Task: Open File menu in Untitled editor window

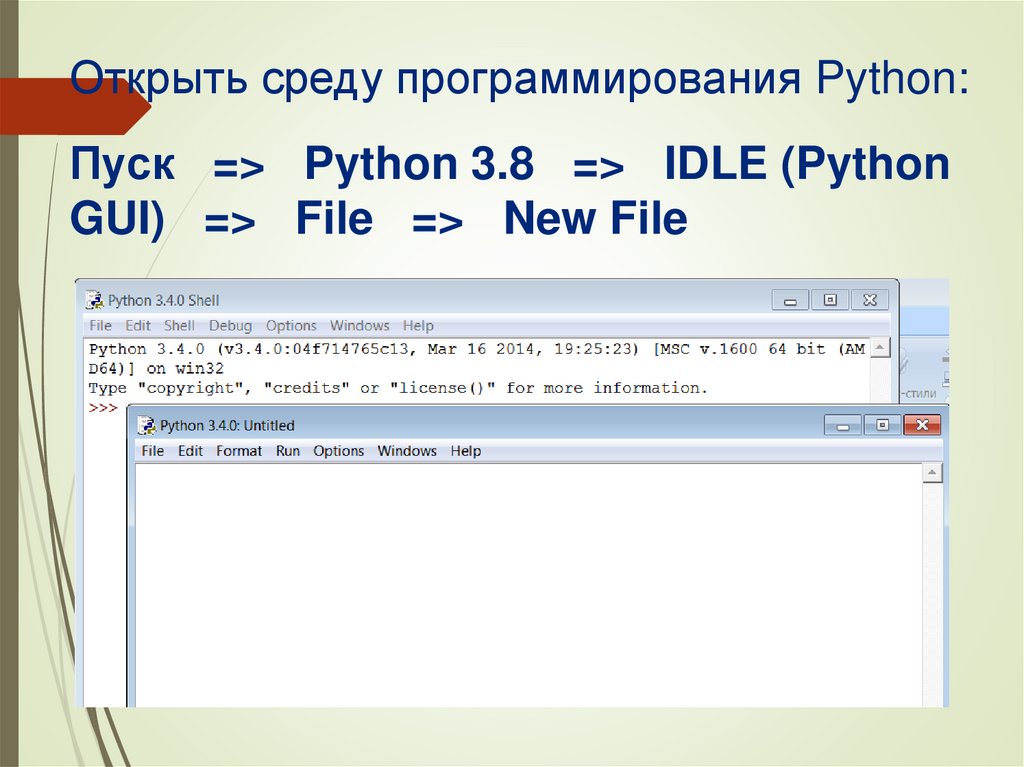Action: [152, 451]
